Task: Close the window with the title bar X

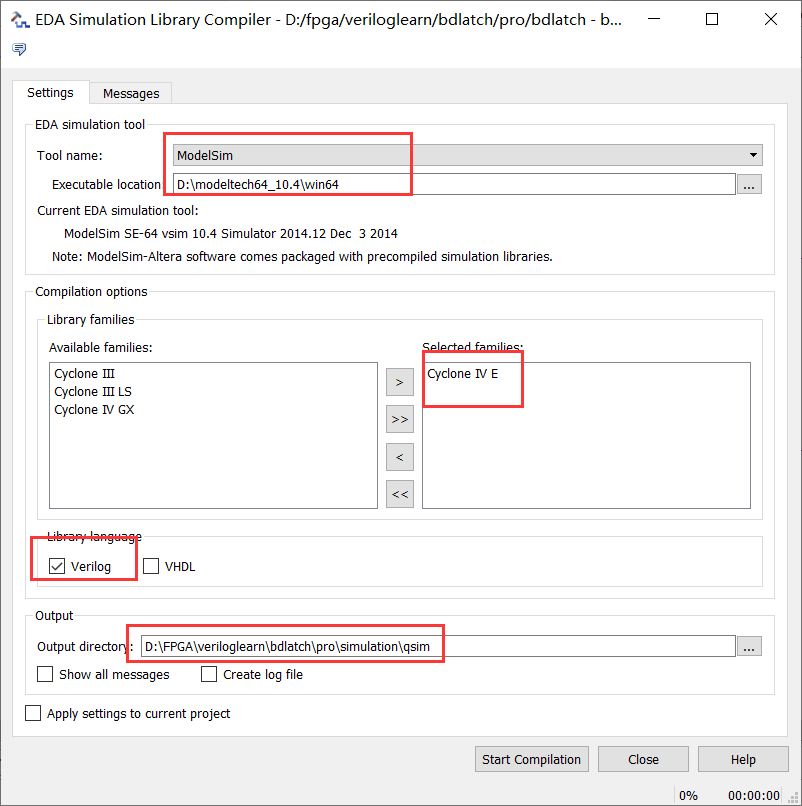Action: point(771,19)
